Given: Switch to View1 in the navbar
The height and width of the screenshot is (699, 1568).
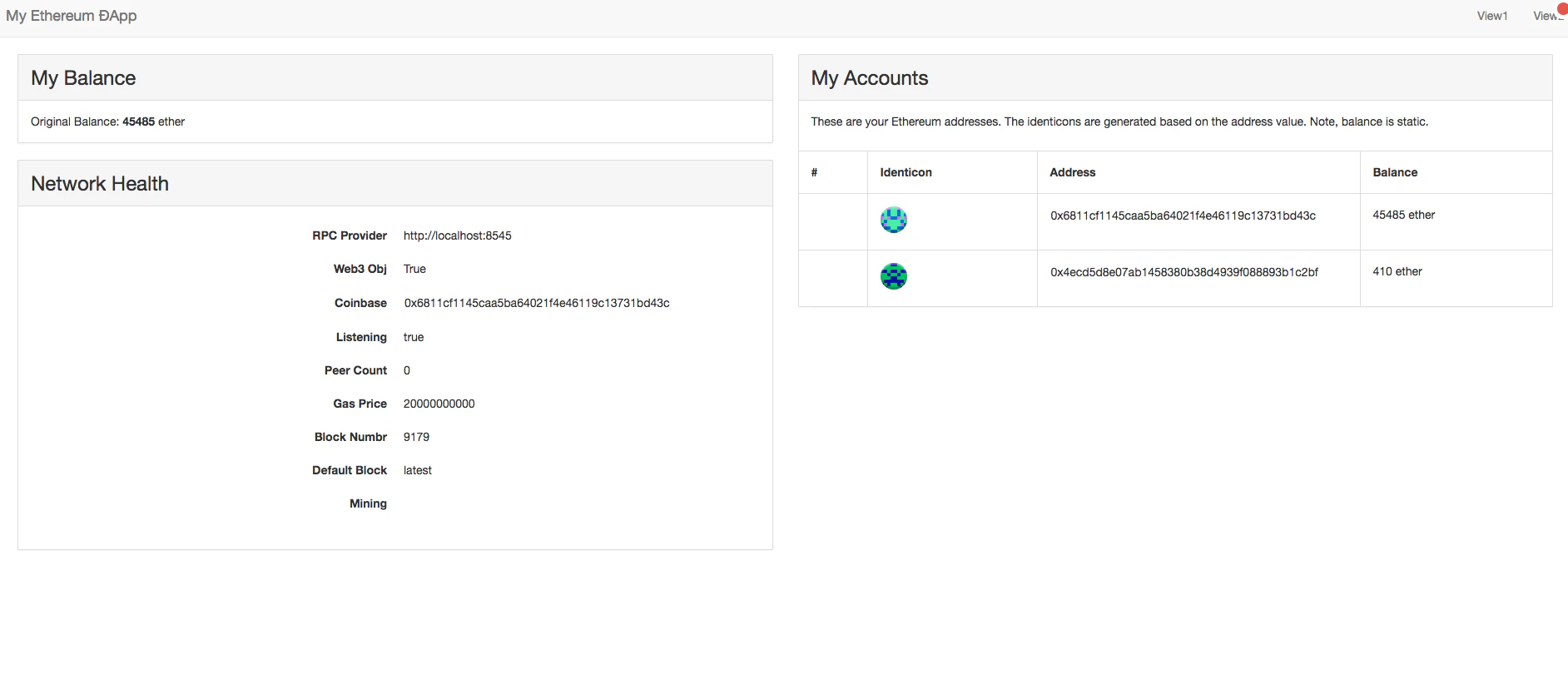Looking at the screenshot, I should point(1492,16).
